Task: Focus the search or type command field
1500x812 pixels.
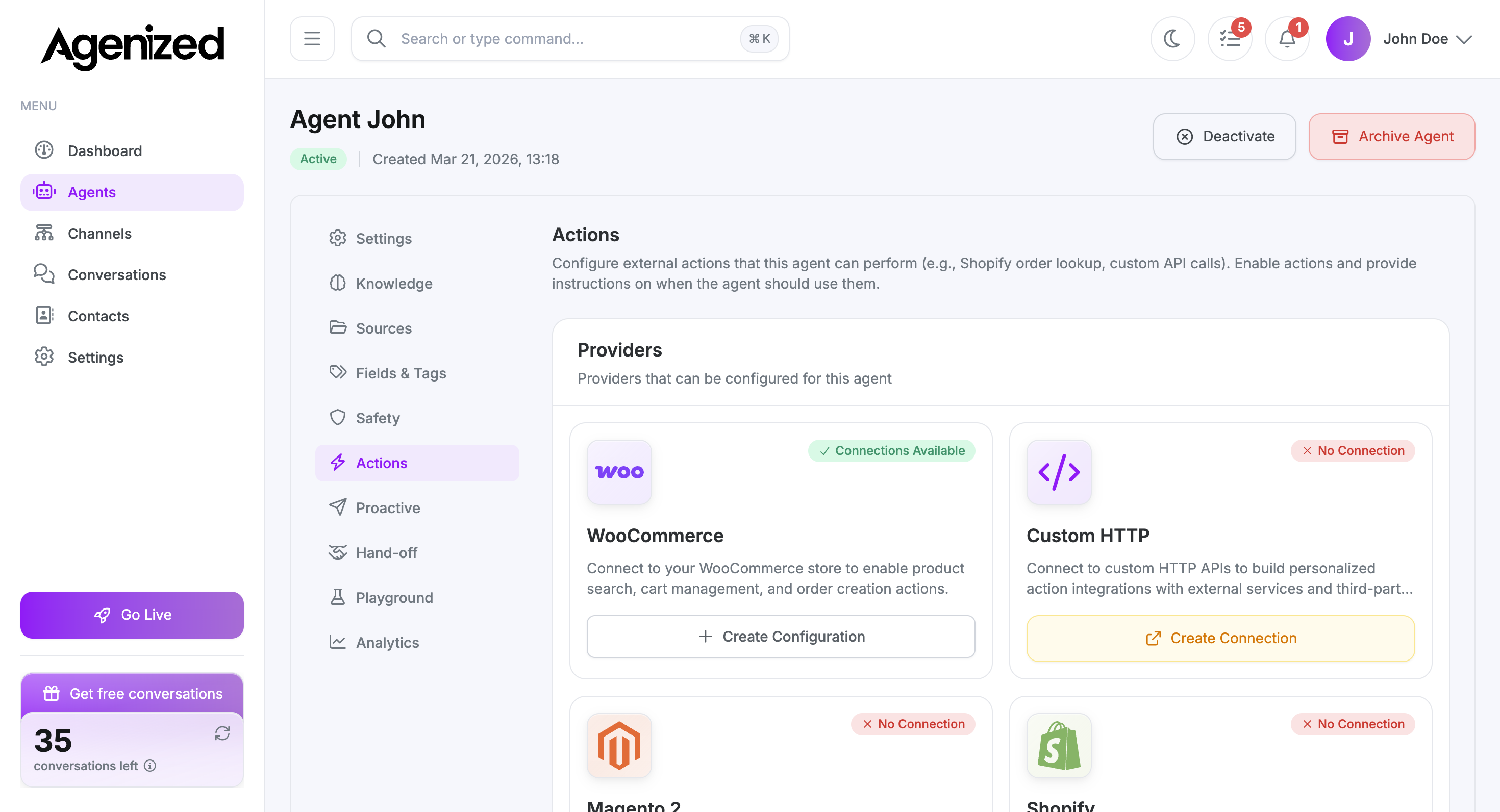Action: coord(570,38)
